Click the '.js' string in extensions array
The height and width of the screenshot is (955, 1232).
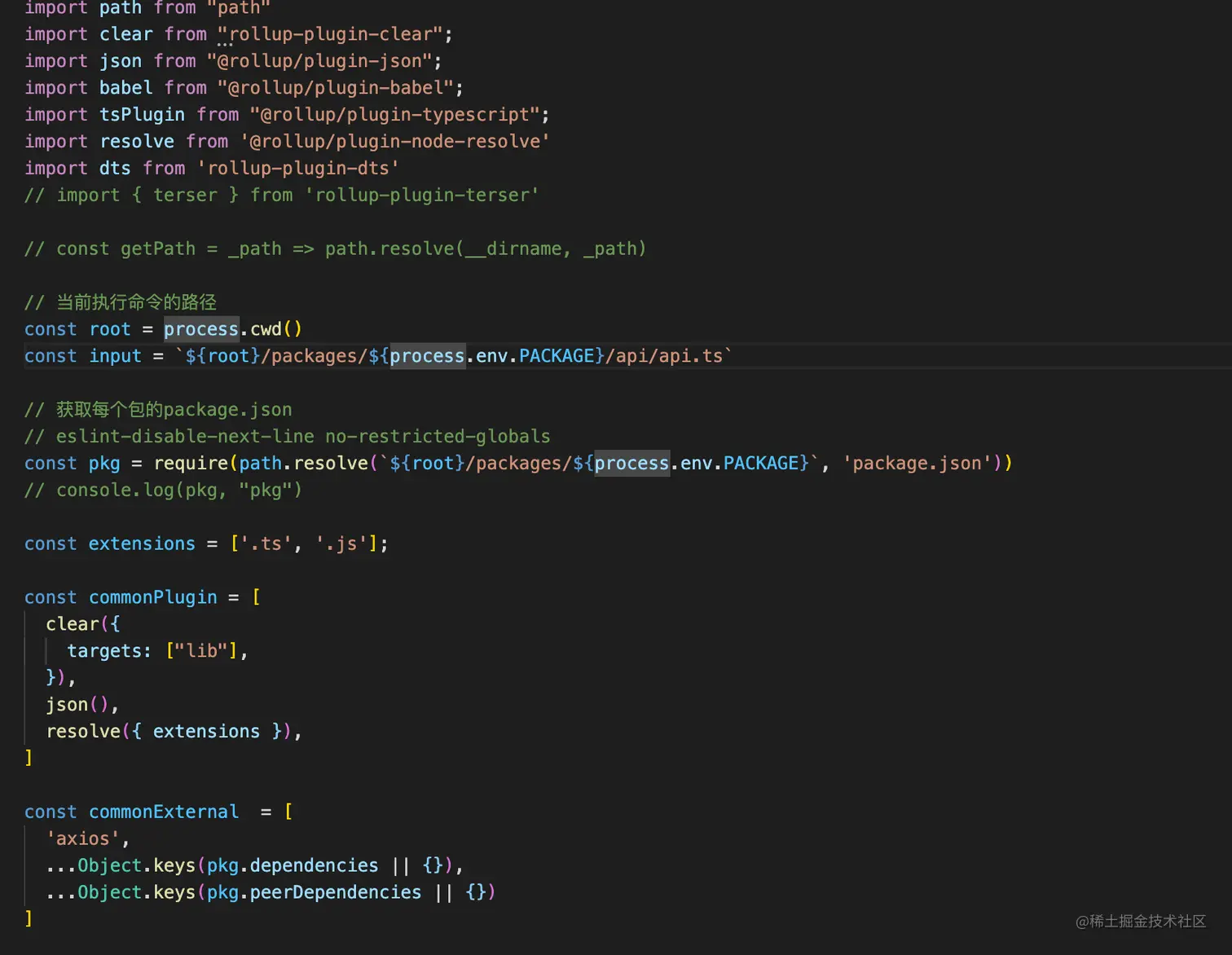(x=341, y=544)
